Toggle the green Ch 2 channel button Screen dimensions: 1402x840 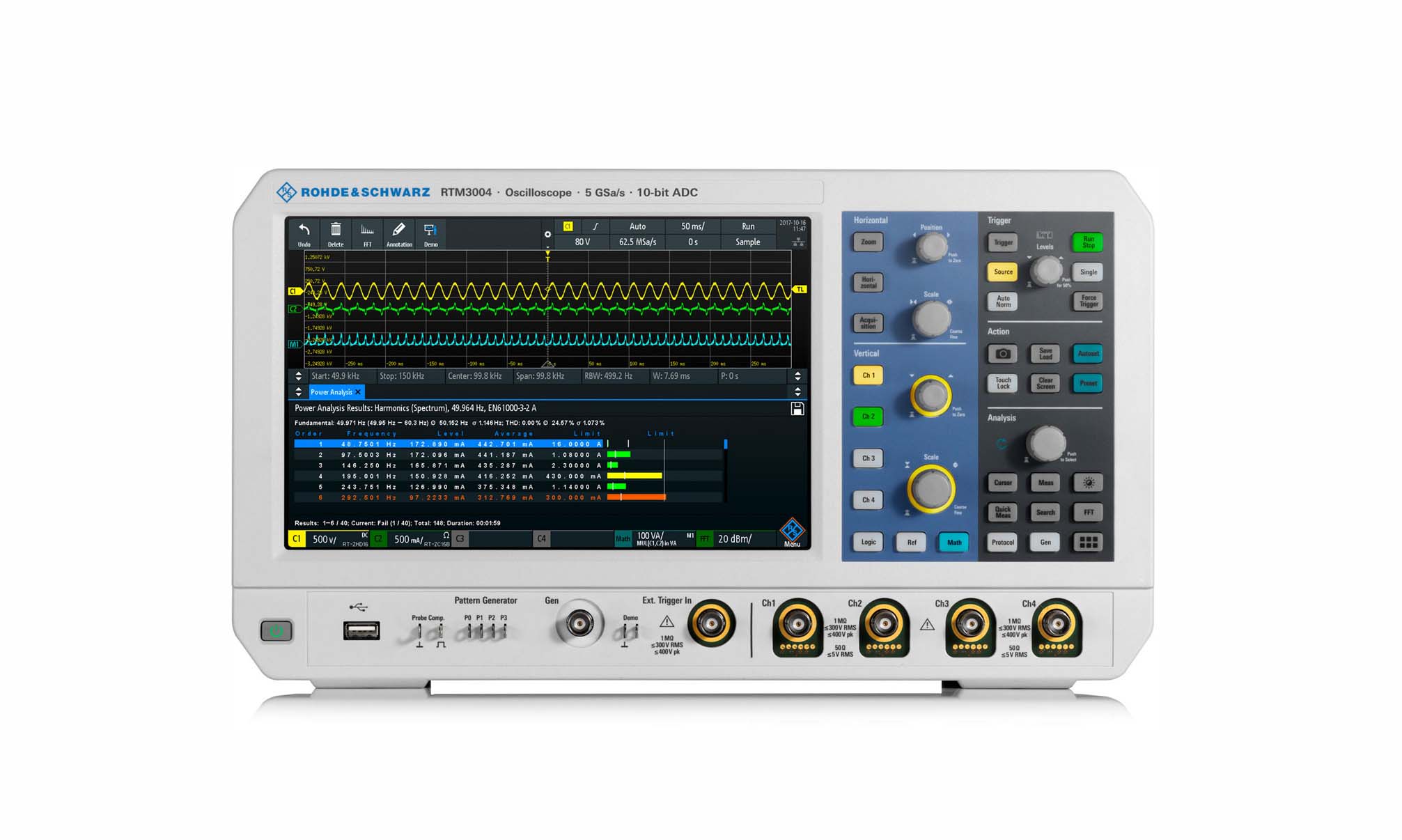867,417
